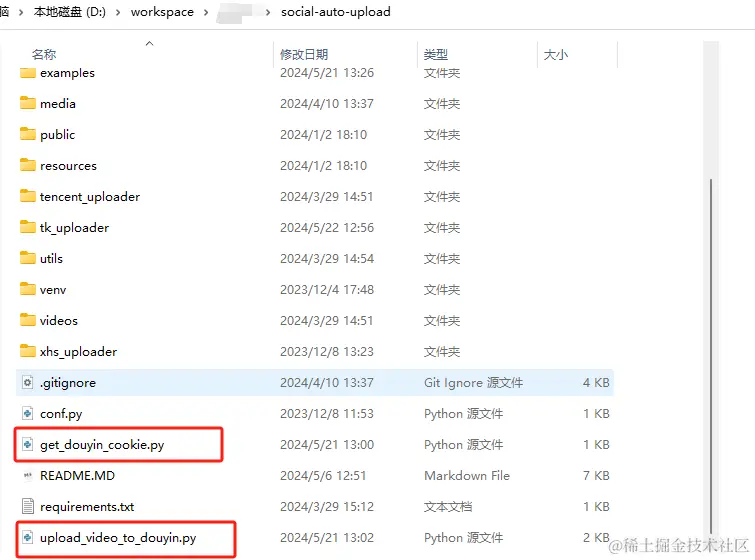Click the get_douyin_cookie.py file icon

pos(27,444)
